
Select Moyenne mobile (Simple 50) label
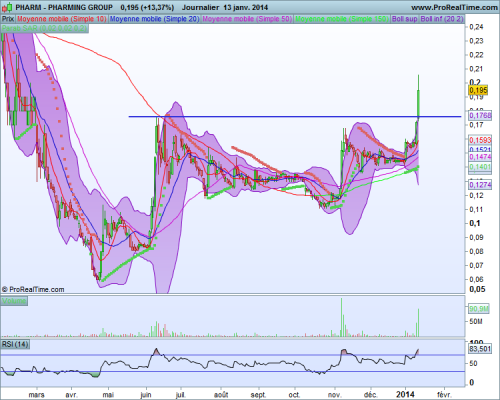247,19
